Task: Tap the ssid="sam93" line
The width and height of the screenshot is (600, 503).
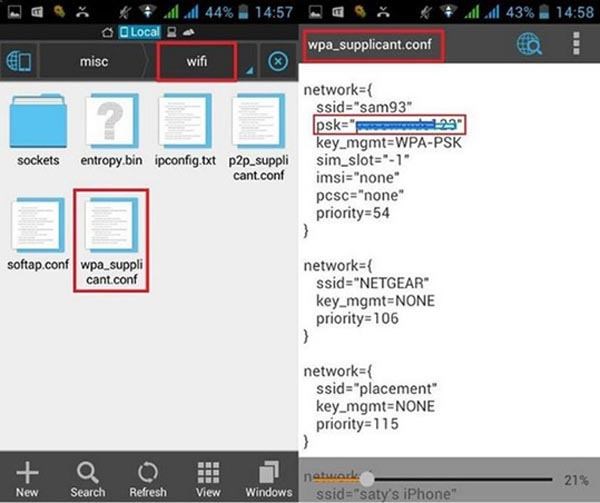Action: [364, 107]
